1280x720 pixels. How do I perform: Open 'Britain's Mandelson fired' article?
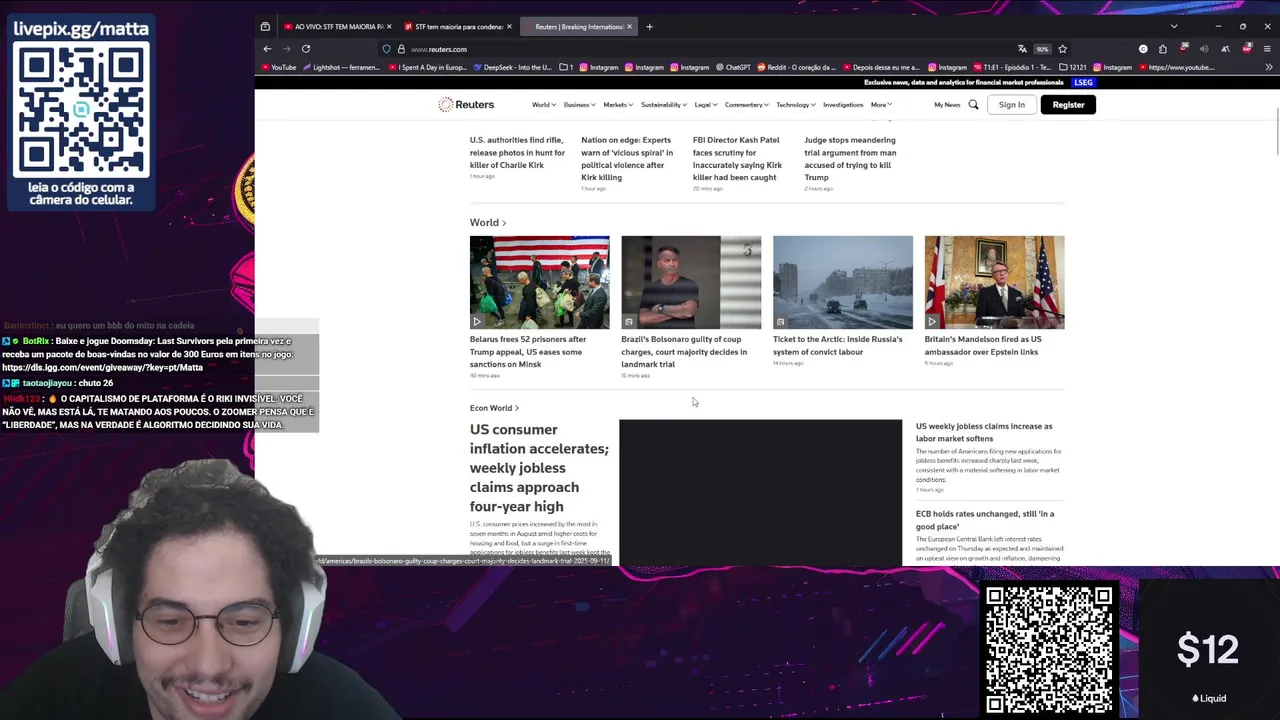(983, 345)
